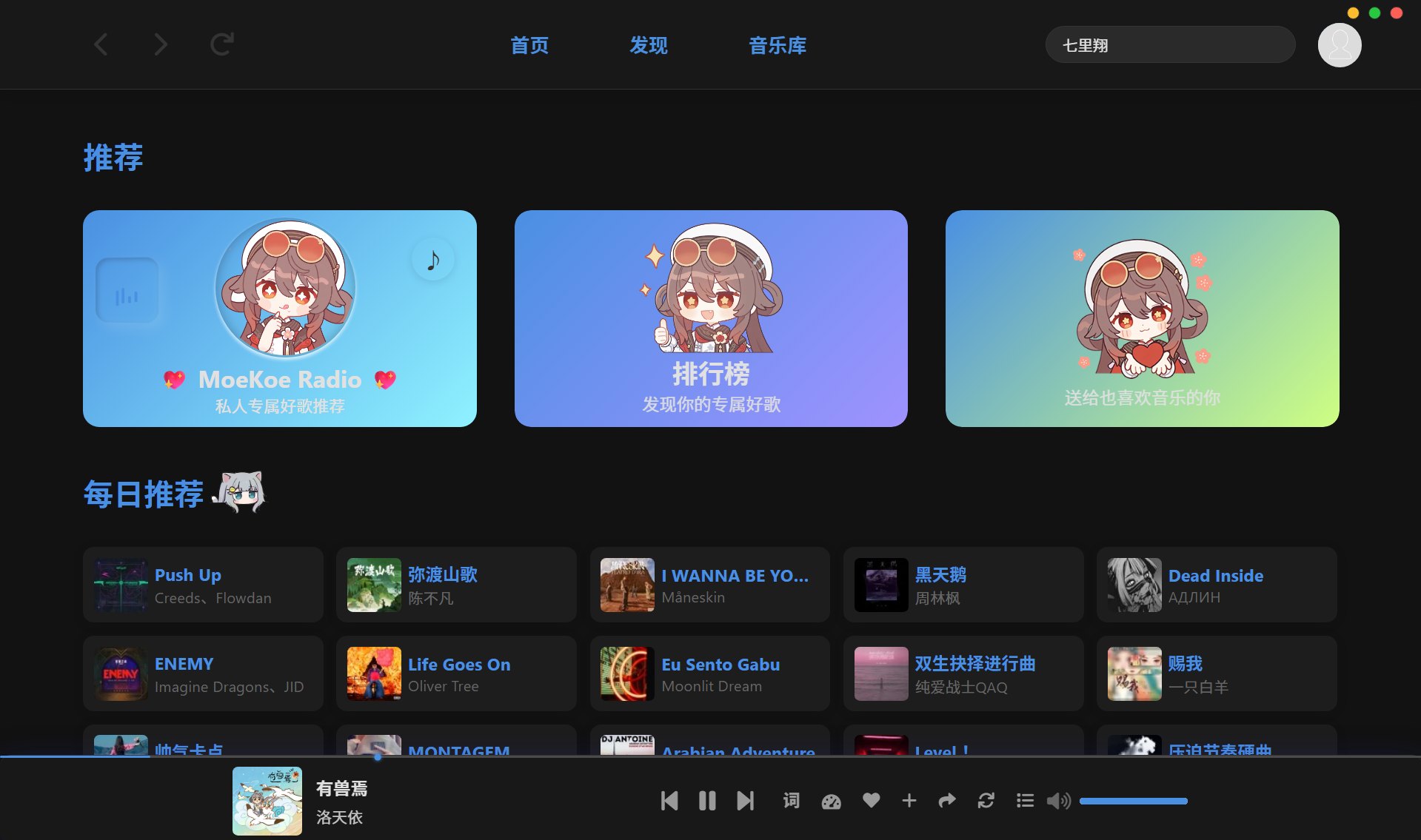Viewport: 1421px width, 840px height.
Task: Go back using the back arrow
Action: pyautogui.click(x=101, y=44)
